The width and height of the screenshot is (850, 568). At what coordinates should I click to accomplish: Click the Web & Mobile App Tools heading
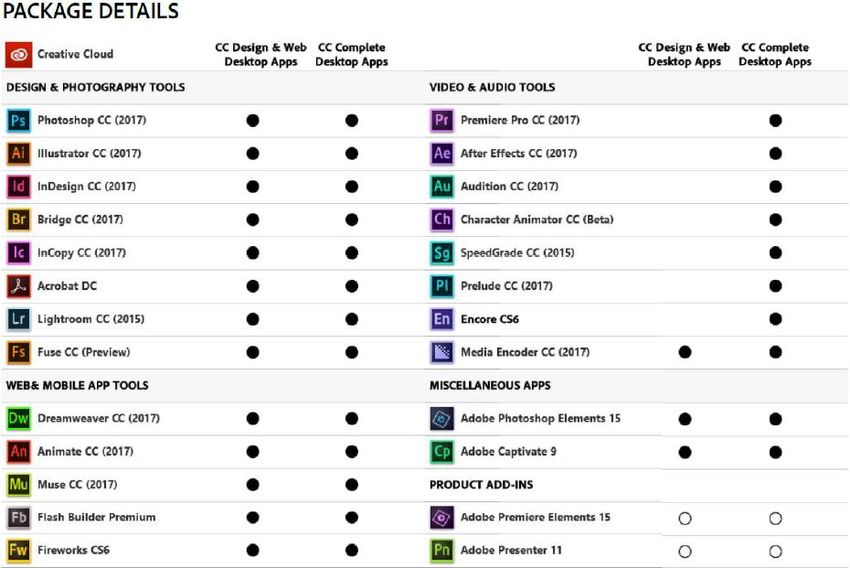[77, 385]
